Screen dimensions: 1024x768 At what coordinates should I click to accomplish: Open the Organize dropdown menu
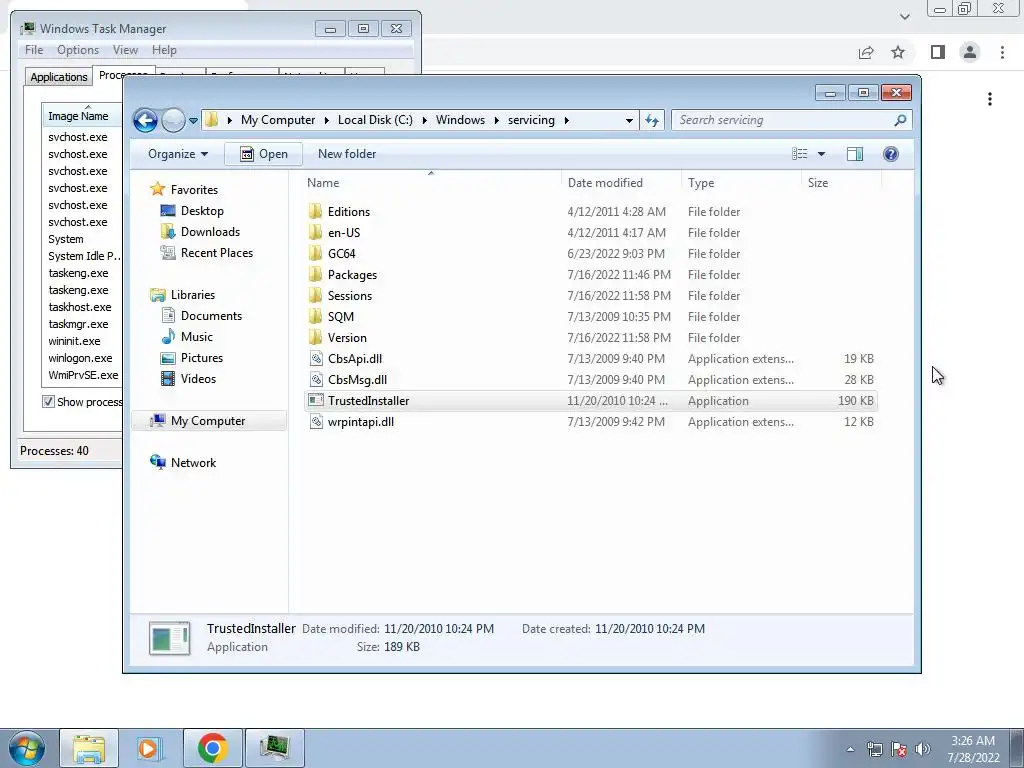(x=178, y=154)
